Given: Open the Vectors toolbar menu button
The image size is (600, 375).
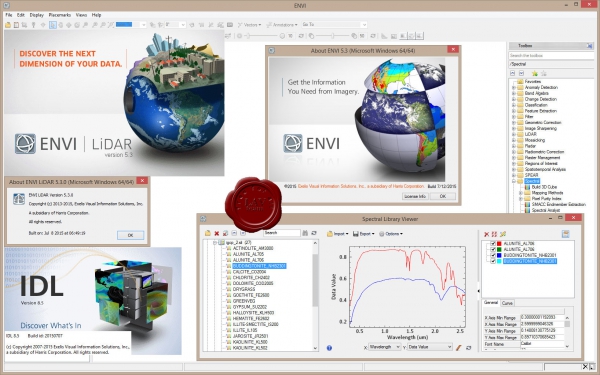Looking at the screenshot, I should coord(249,25).
